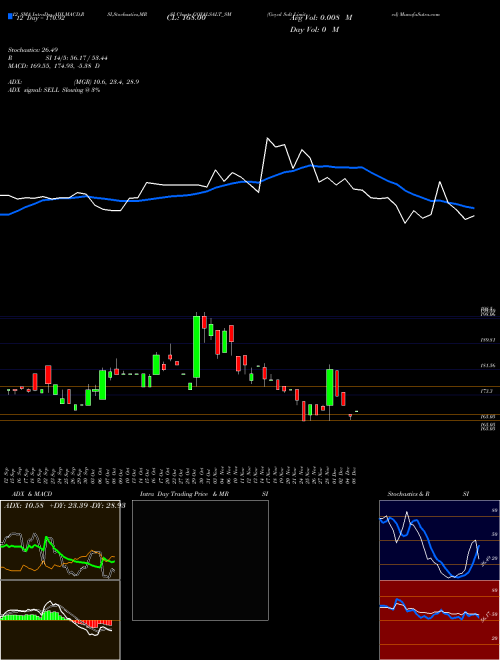This screenshot has width=500, height=660.
Task: Click the 'Stochastics & R' panel title
Action: 409,494
